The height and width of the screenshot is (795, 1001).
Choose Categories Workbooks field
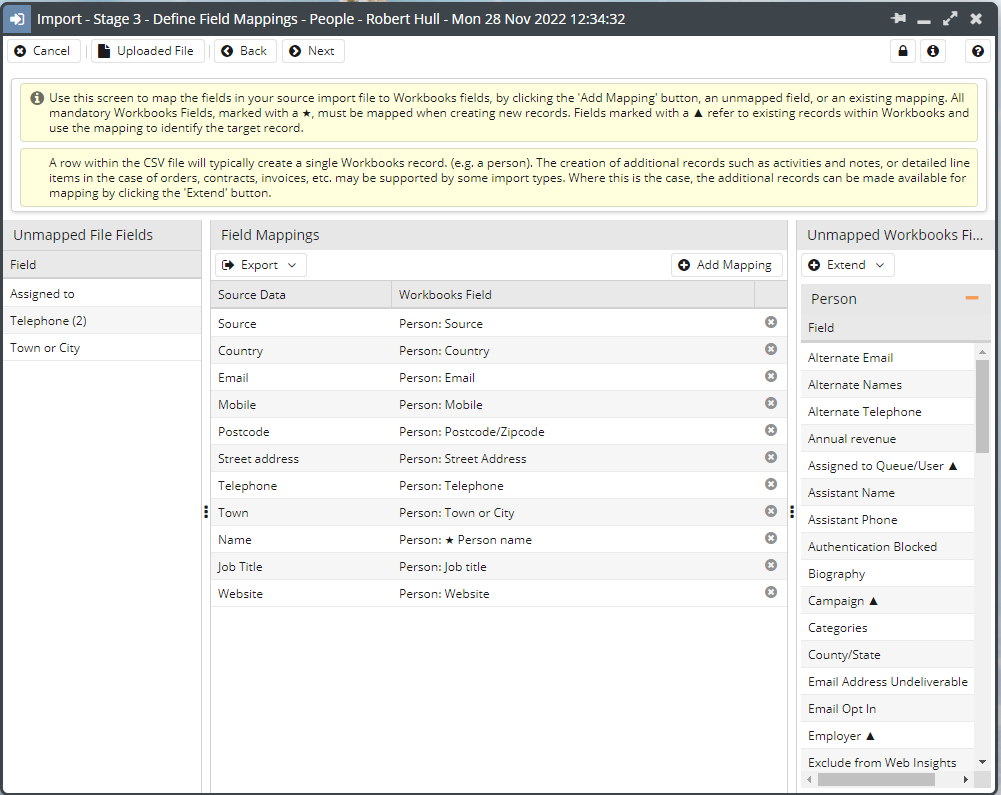[887, 628]
